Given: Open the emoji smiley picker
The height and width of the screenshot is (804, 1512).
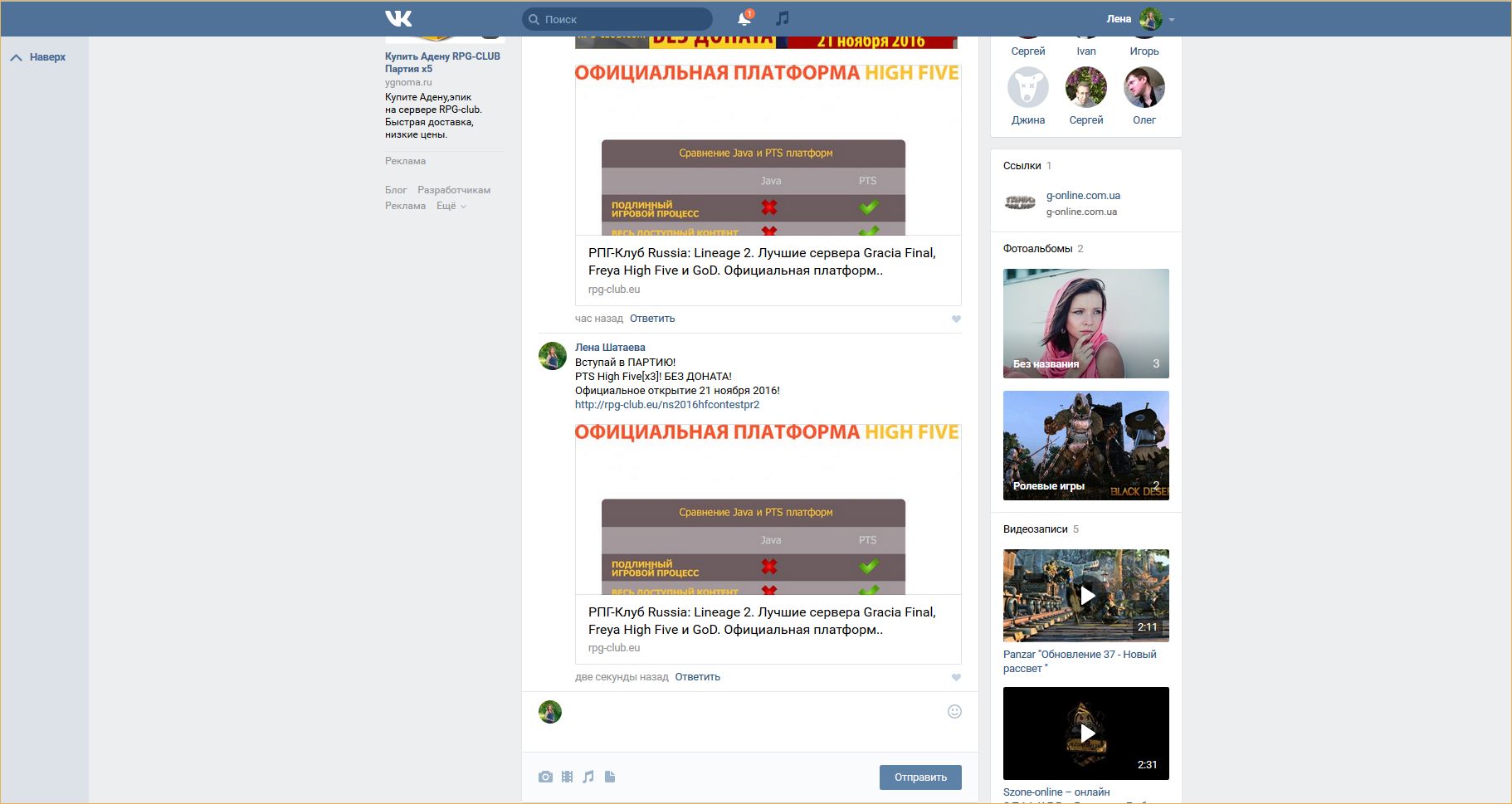Looking at the screenshot, I should (954, 711).
